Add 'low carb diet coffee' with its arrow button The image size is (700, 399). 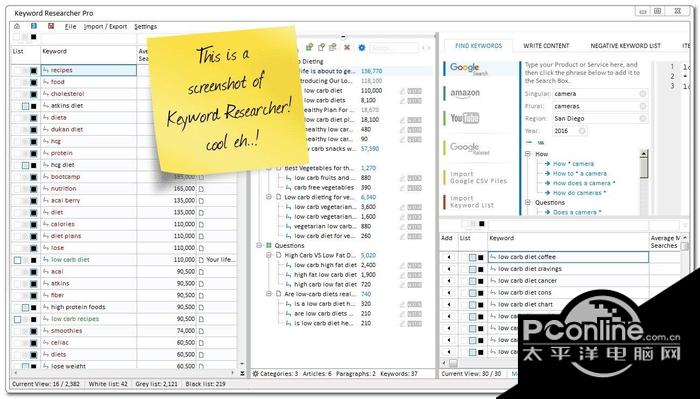(x=449, y=257)
